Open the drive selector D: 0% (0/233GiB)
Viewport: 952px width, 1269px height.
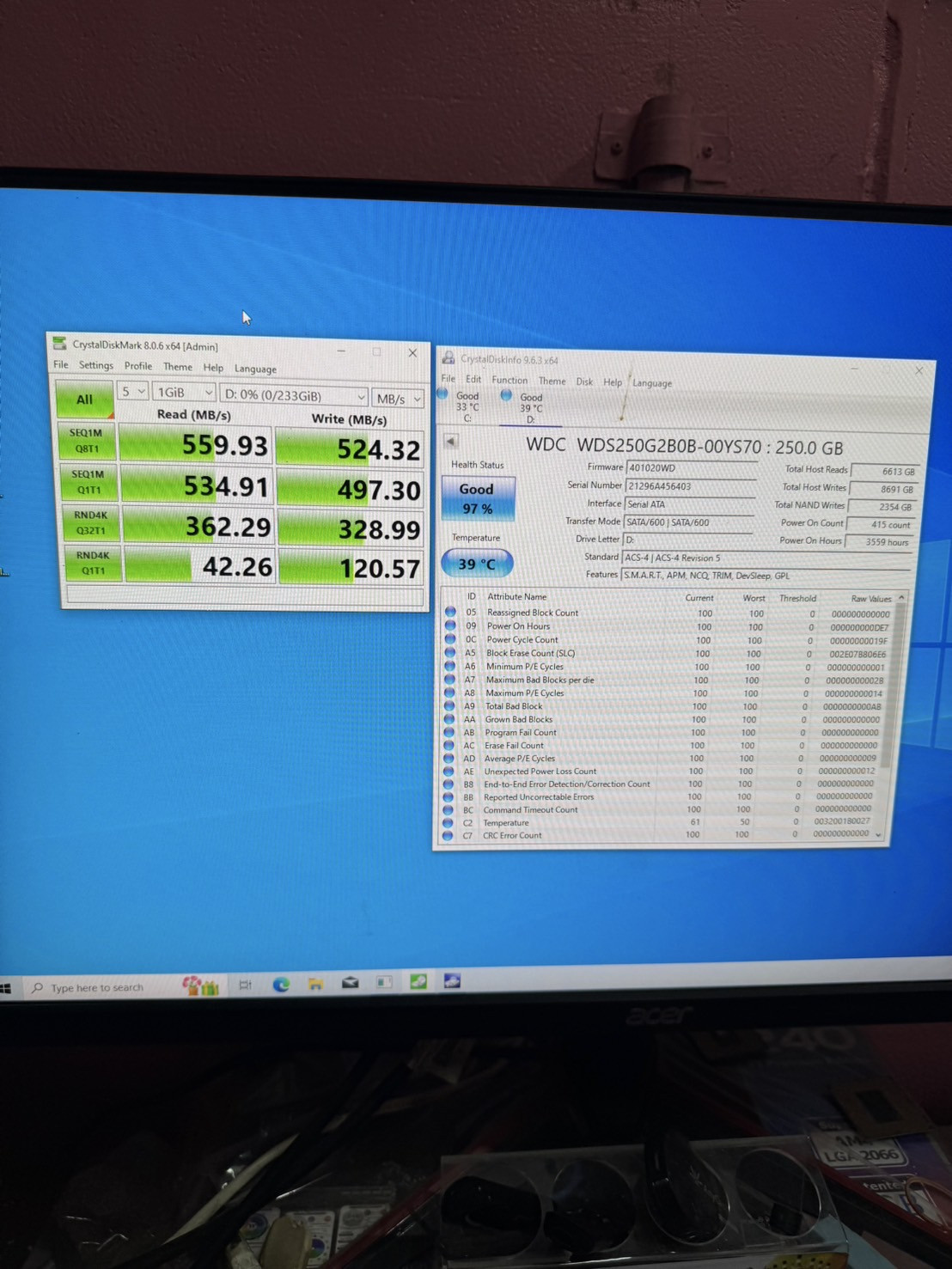coord(295,395)
